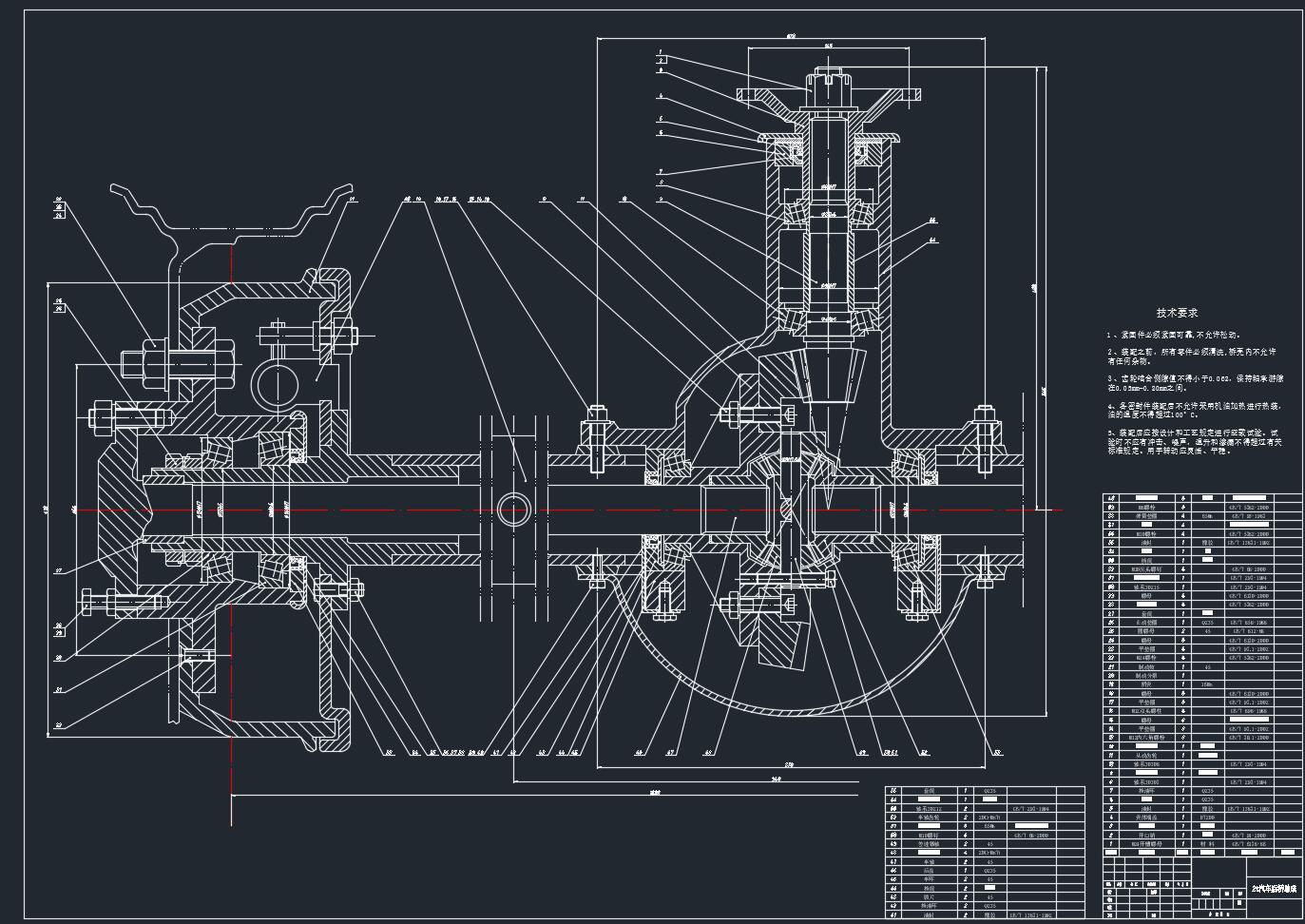
Task: Click the drawing title in the title block
Action: (1274, 890)
